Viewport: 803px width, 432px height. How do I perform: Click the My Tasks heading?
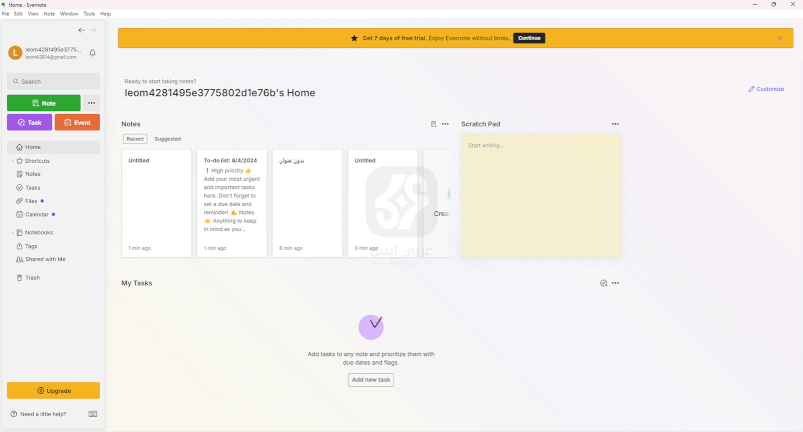click(137, 283)
